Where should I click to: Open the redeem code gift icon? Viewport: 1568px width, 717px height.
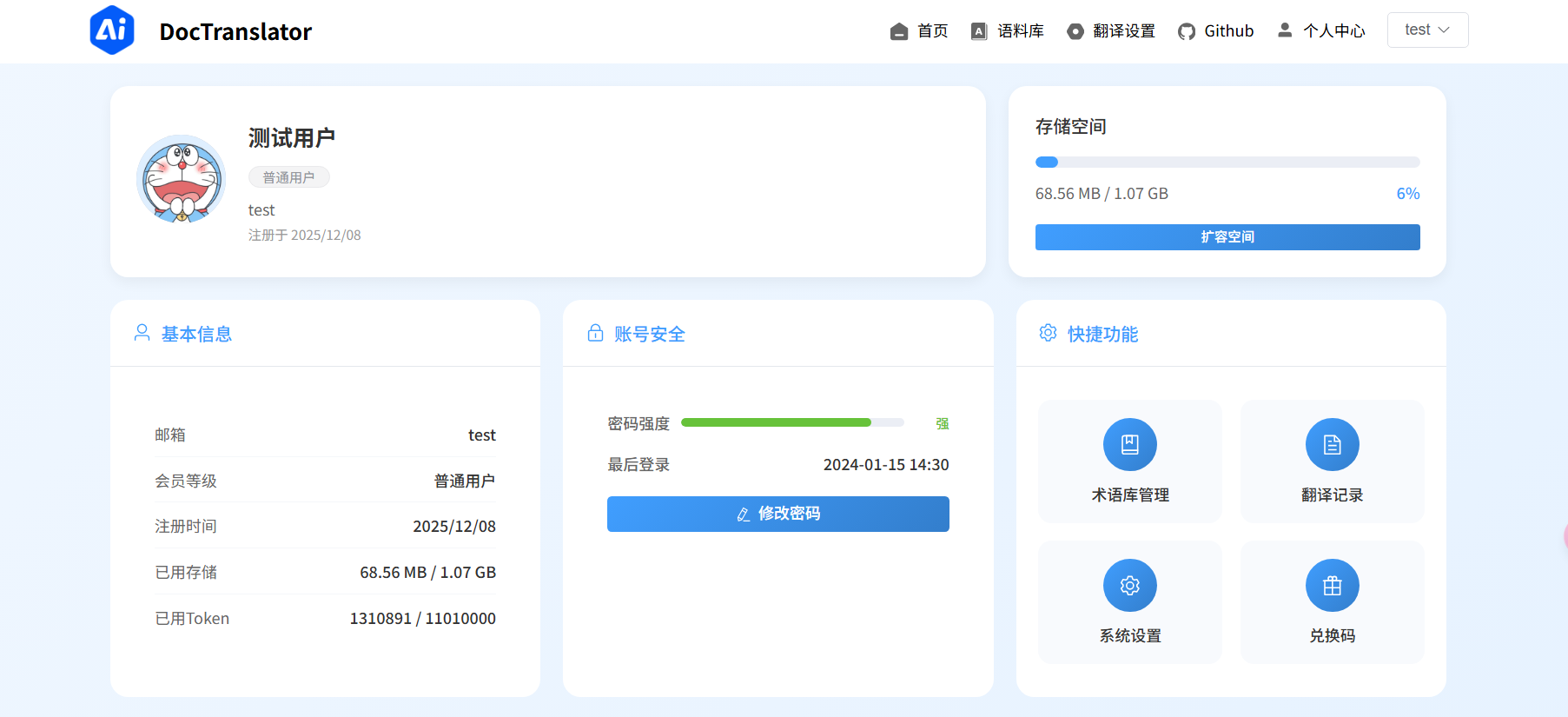click(x=1332, y=586)
